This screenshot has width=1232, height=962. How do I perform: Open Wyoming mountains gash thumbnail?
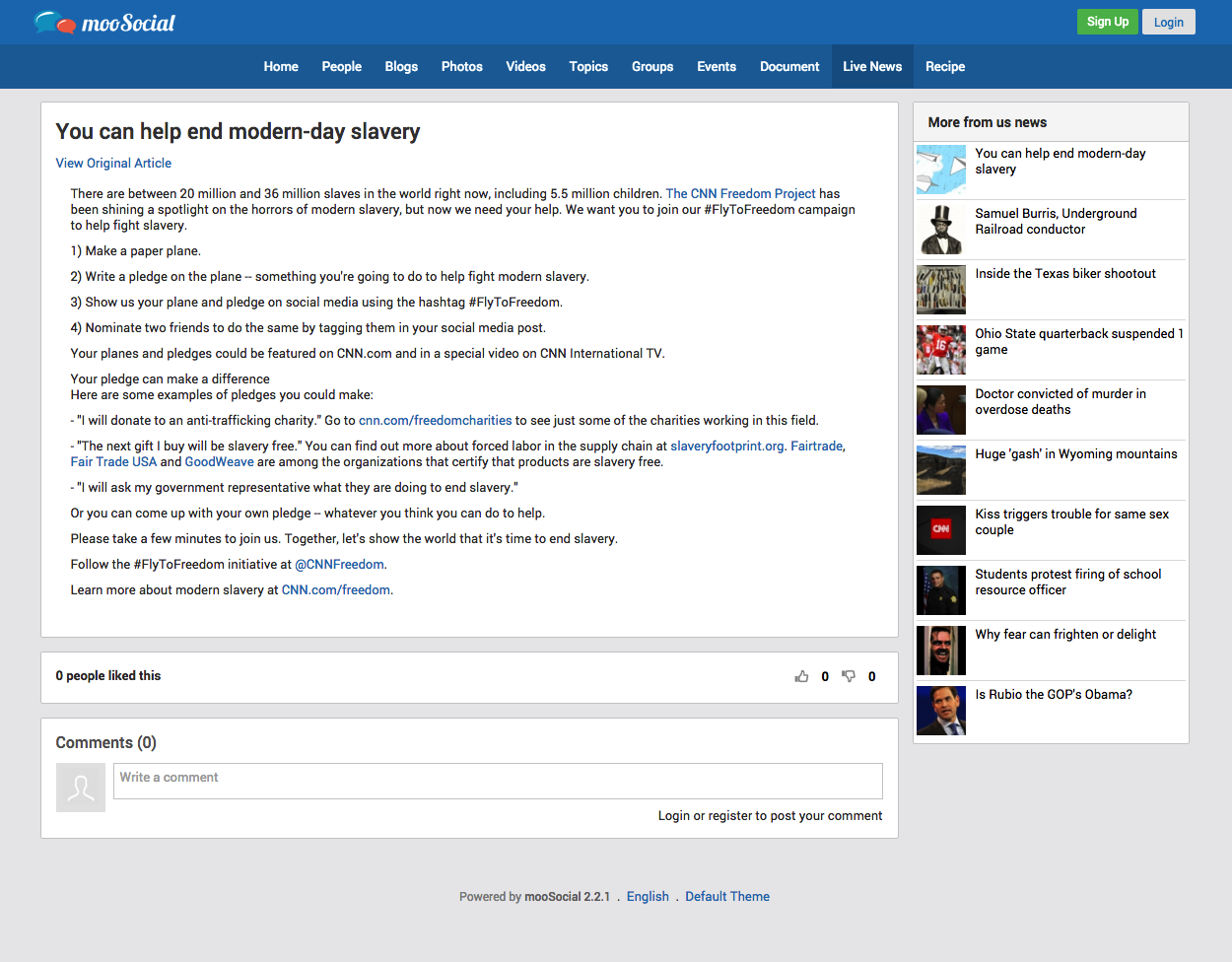tap(941, 470)
